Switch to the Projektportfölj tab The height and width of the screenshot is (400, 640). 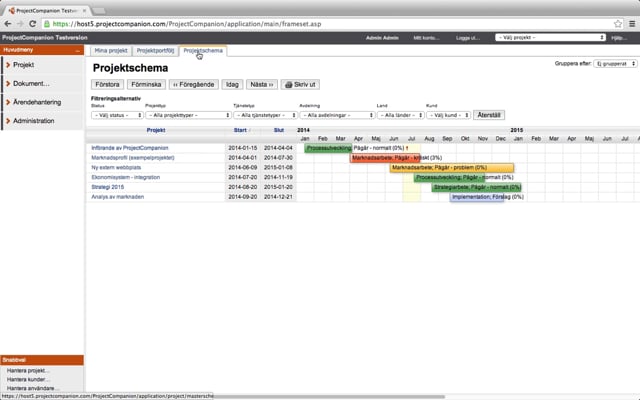coord(155,51)
